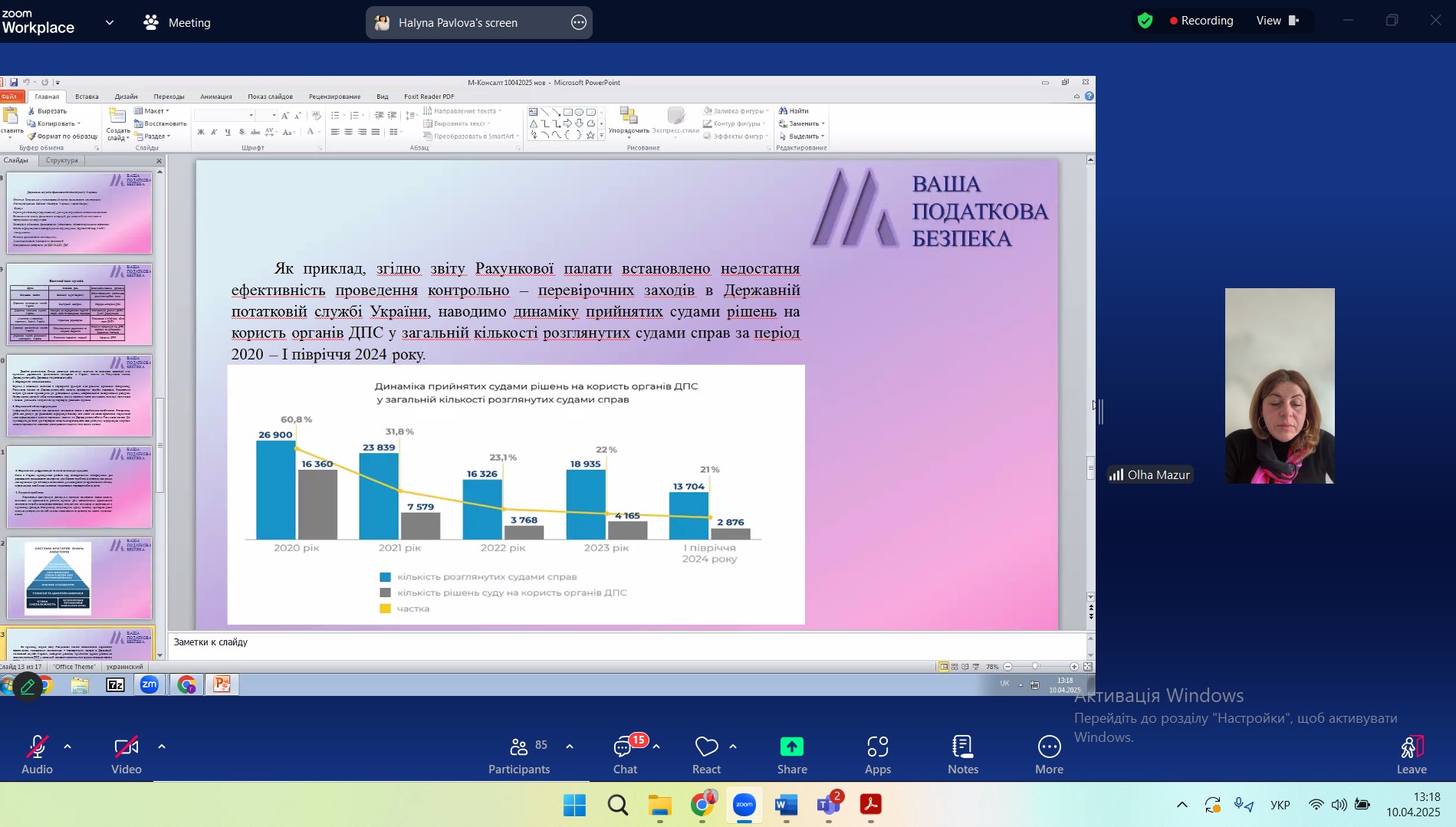1456x827 pixels.
Task: Click the green encryption shield icon
Action: click(x=1145, y=21)
